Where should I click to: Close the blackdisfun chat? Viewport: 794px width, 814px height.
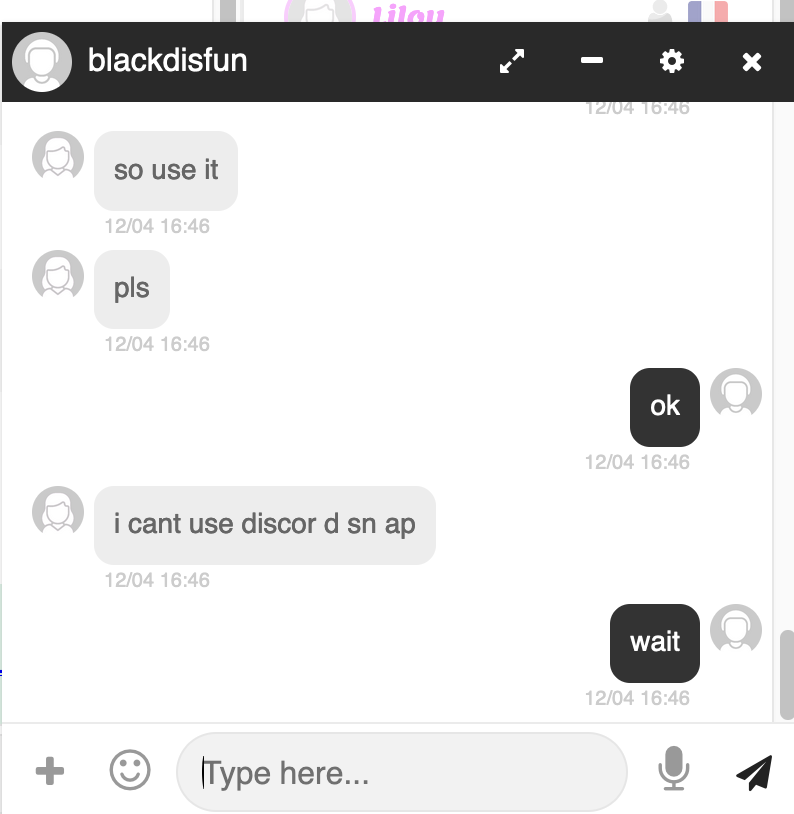click(x=751, y=62)
